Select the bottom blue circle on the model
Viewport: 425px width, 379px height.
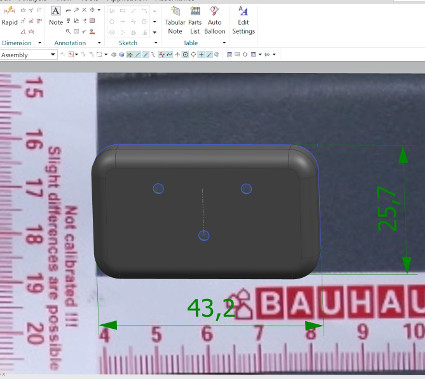204,236
